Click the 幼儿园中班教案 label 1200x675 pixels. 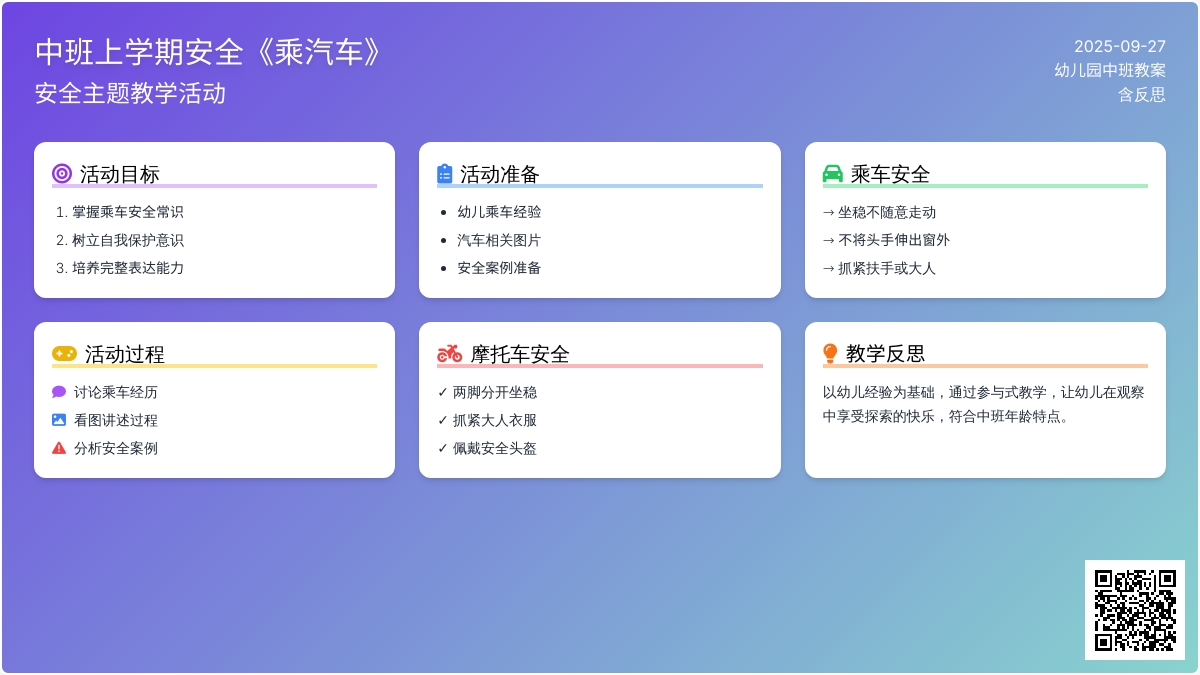1109,70
